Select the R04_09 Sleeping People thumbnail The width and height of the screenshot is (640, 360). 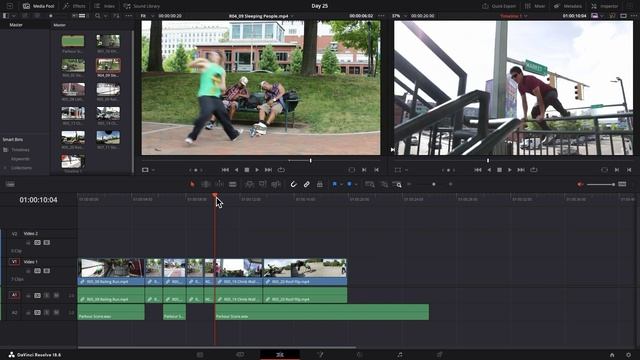tap(108, 65)
